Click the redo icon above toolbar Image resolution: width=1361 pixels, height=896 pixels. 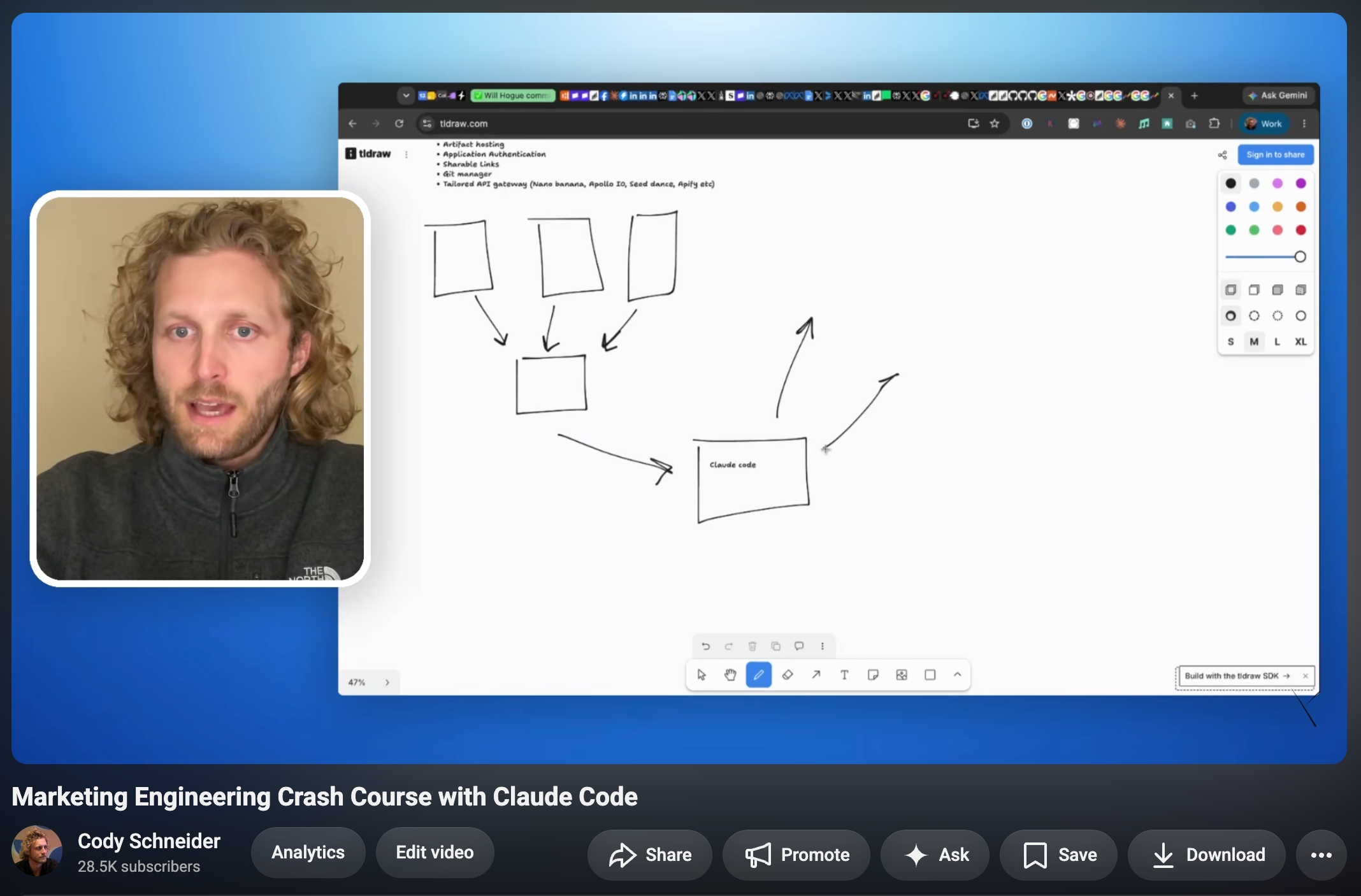tap(729, 646)
